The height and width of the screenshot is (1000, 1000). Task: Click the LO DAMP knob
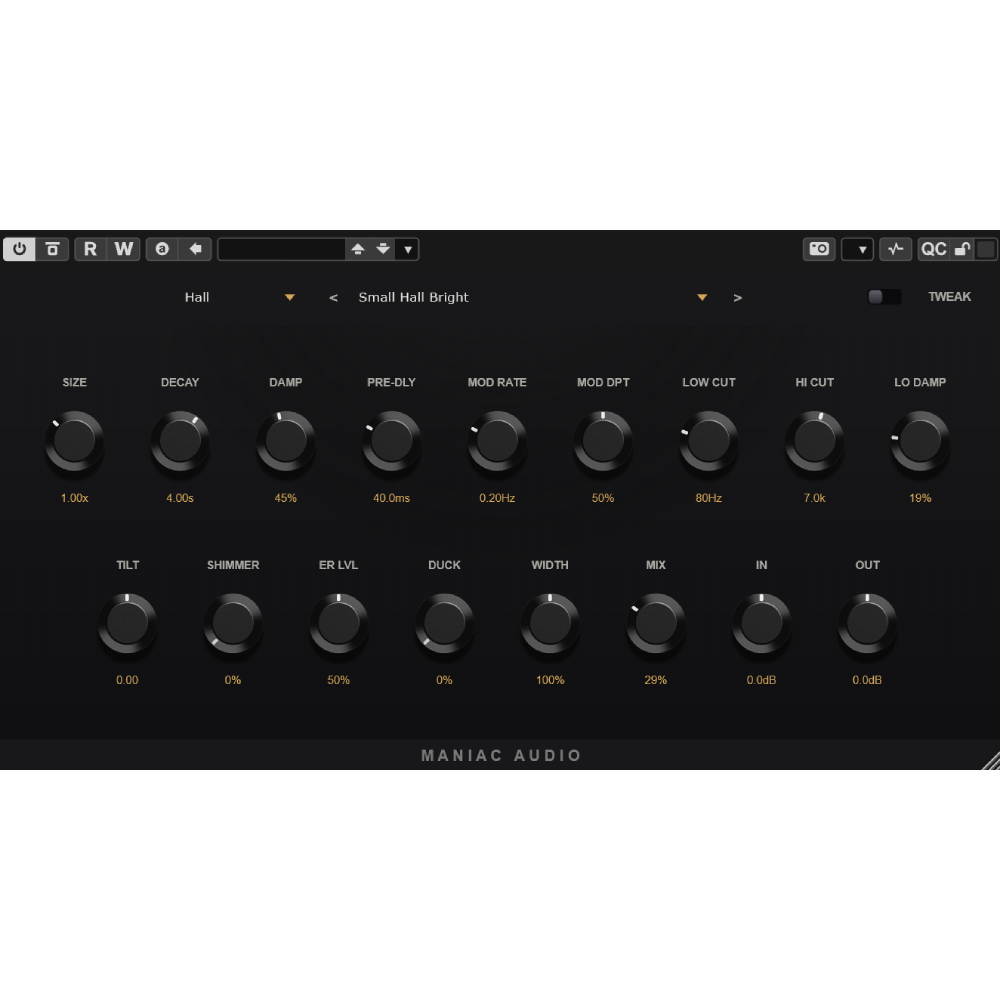[x=920, y=441]
